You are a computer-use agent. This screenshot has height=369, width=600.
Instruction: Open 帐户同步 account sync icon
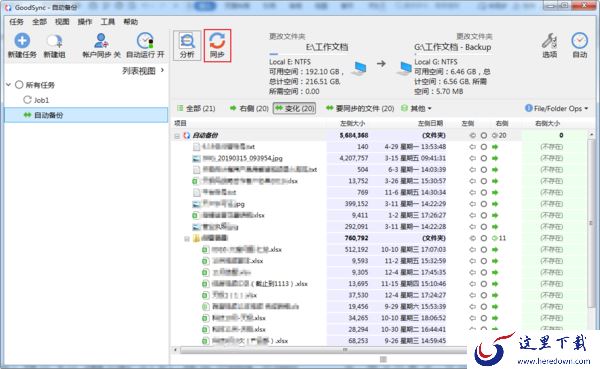pyautogui.click(x=101, y=41)
